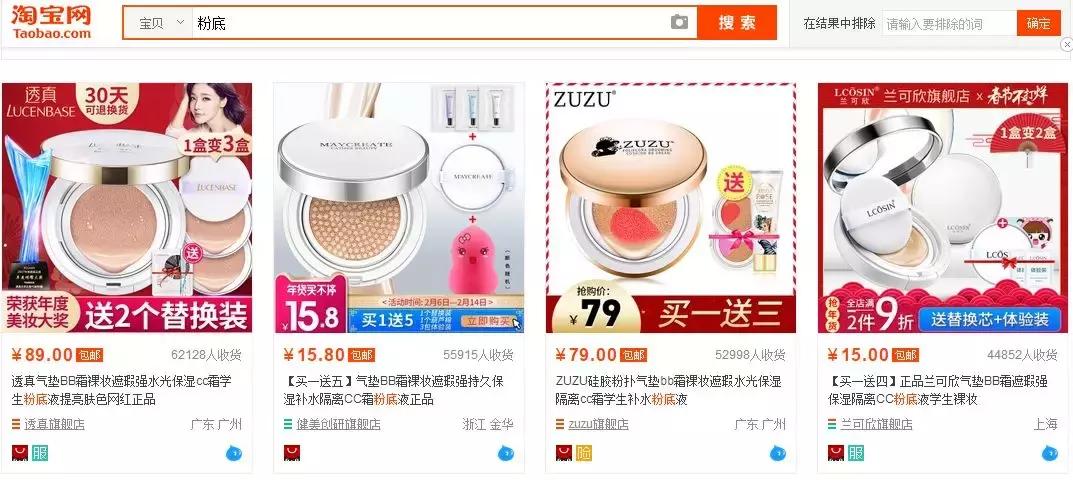This screenshot has width=1073, height=480.
Task: Click the green 服 service badge under 透真旗舰店
Action: pos(40,453)
